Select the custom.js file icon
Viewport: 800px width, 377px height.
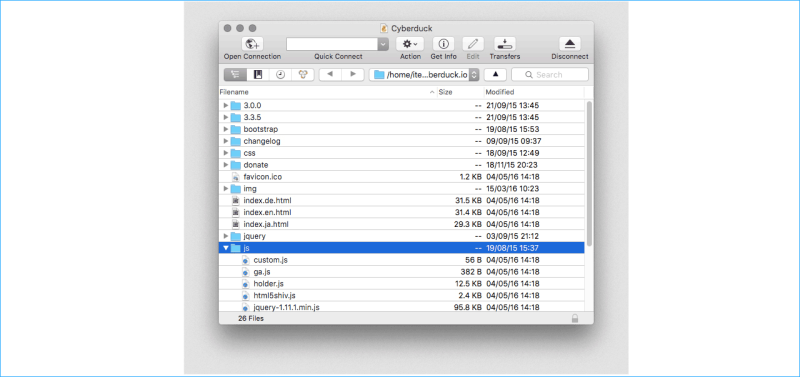(245, 260)
